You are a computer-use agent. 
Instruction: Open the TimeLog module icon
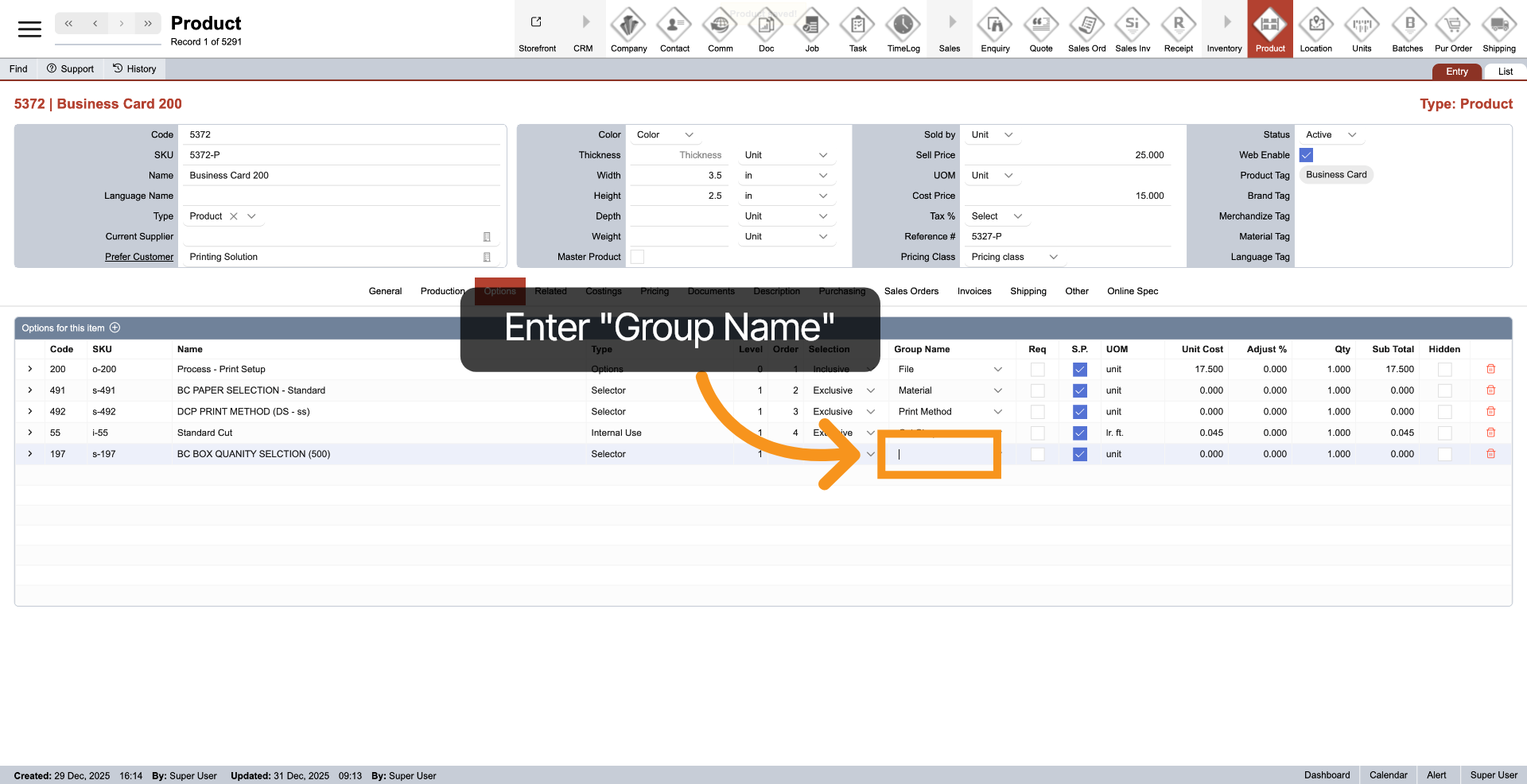[x=903, y=25]
